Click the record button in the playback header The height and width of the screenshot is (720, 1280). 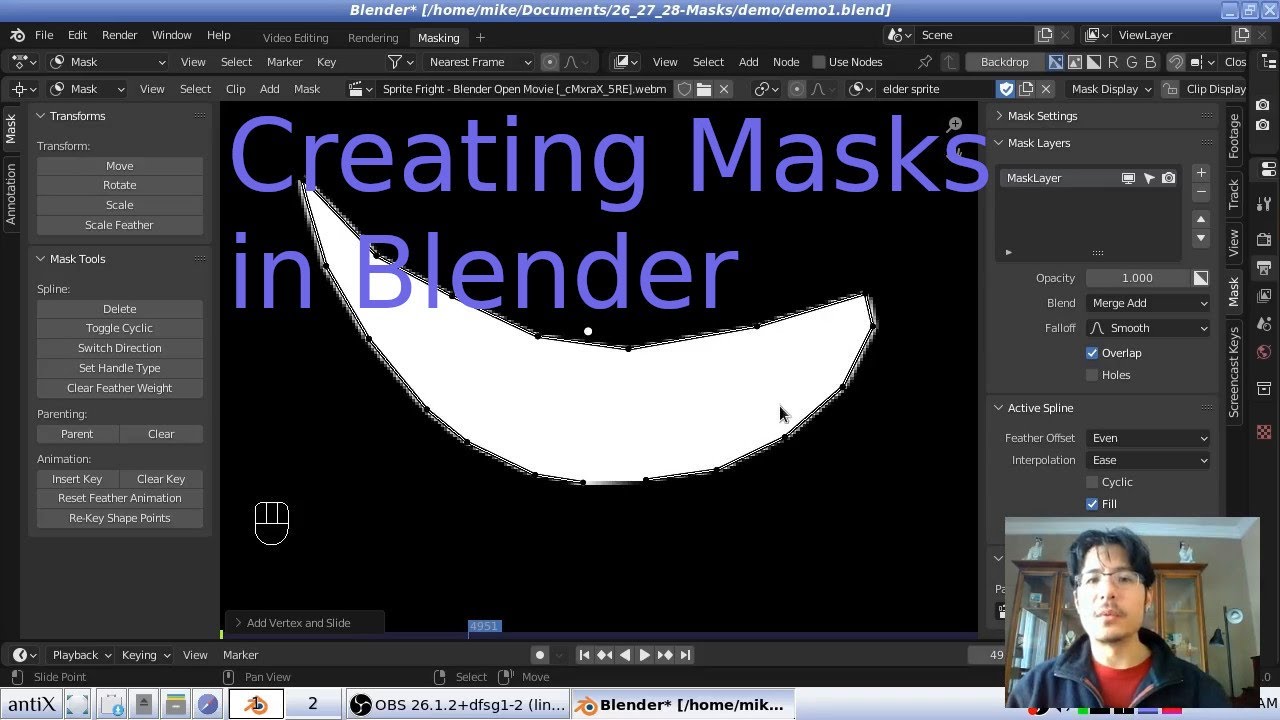click(539, 655)
